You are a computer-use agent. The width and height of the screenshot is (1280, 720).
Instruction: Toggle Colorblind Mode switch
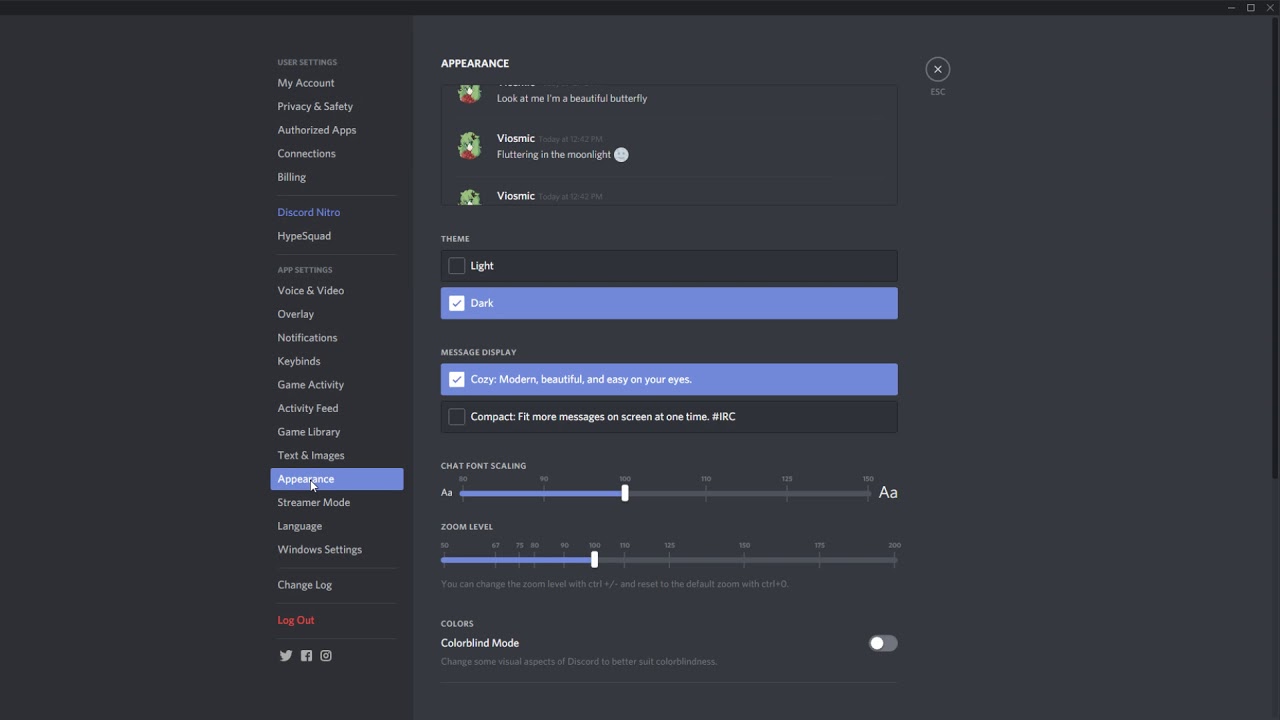click(883, 643)
